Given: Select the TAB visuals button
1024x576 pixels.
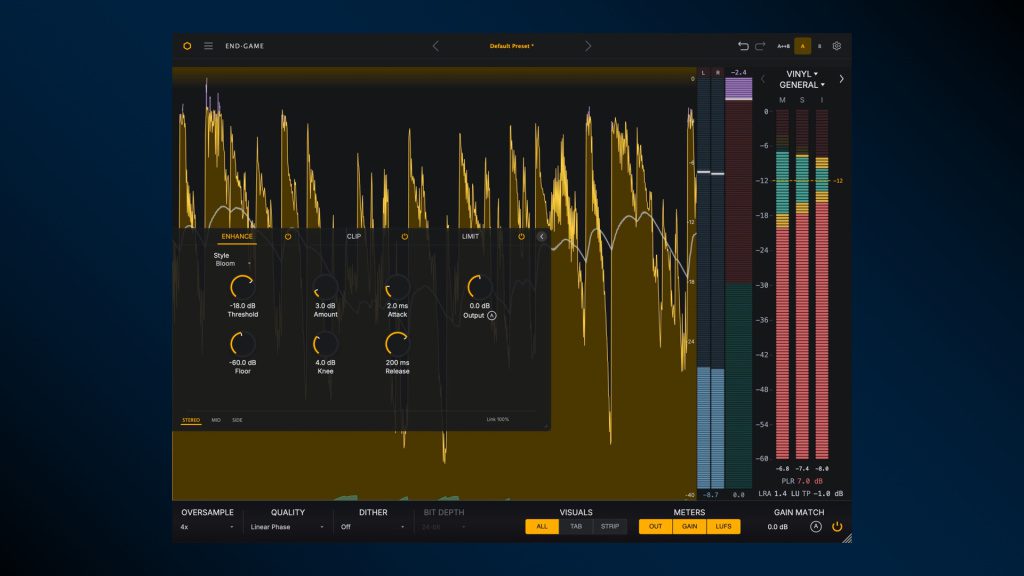Looking at the screenshot, I should 576,526.
